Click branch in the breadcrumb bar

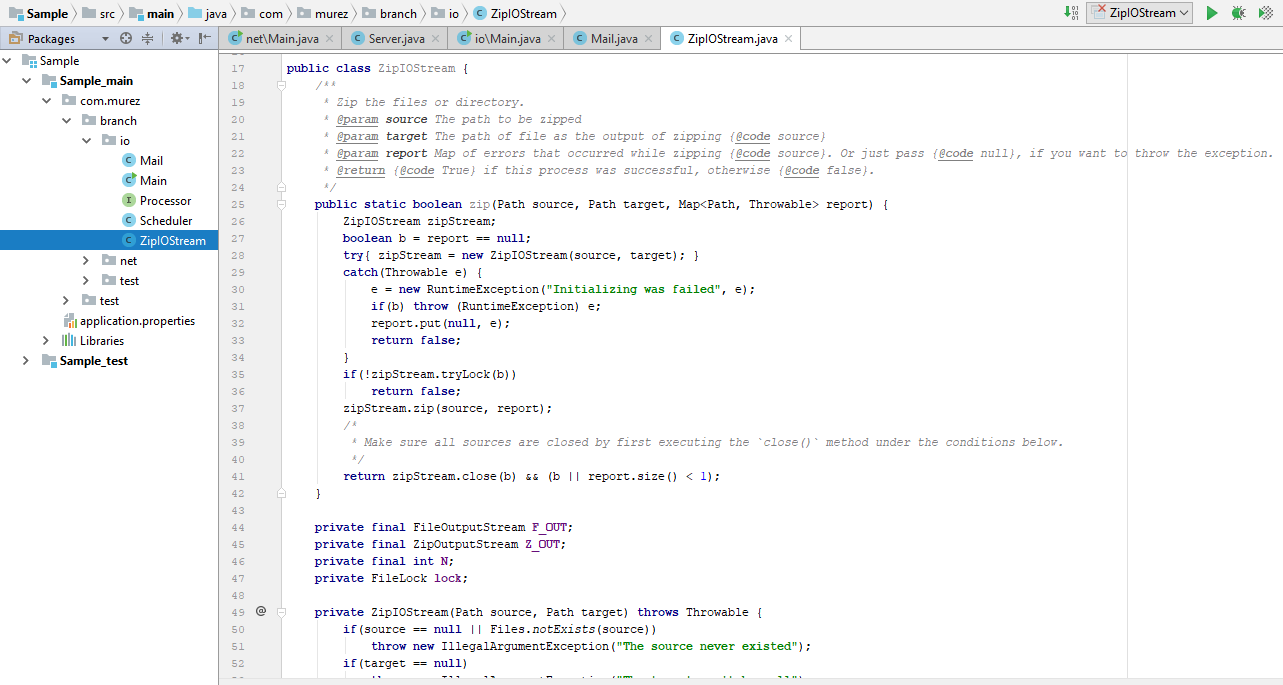(389, 13)
